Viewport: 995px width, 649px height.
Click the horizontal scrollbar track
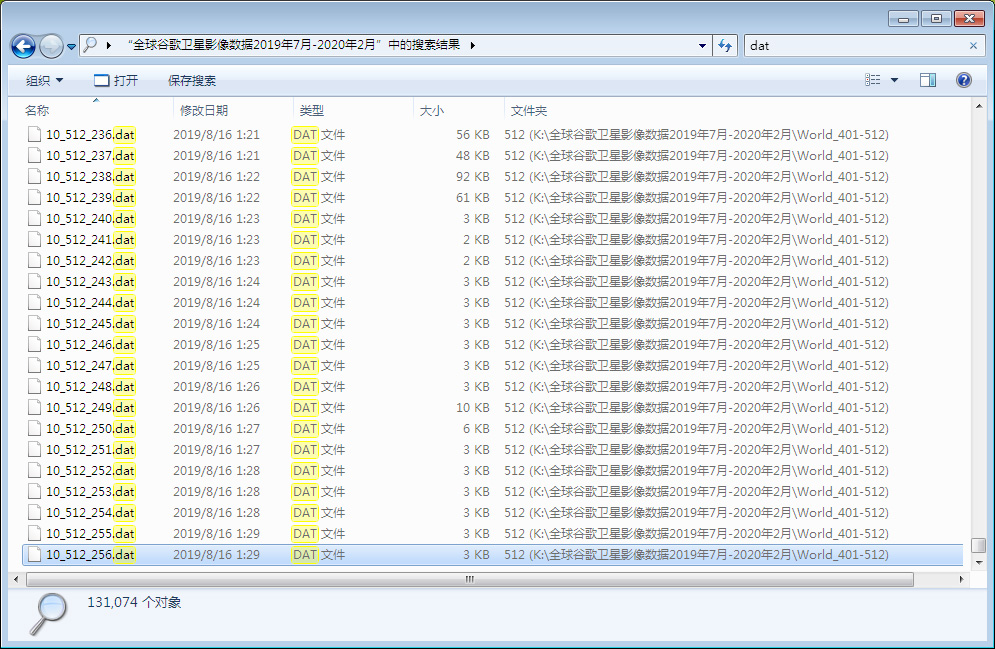click(x=470, y=578)
